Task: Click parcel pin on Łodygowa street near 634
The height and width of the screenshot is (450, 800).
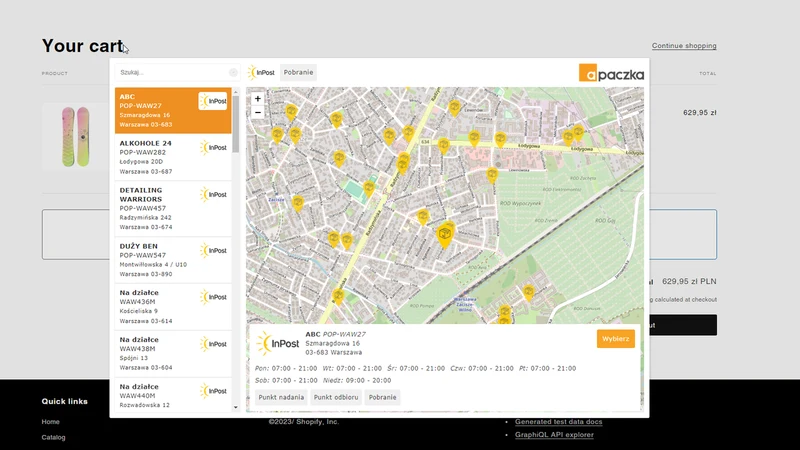Action: point(443,145)
